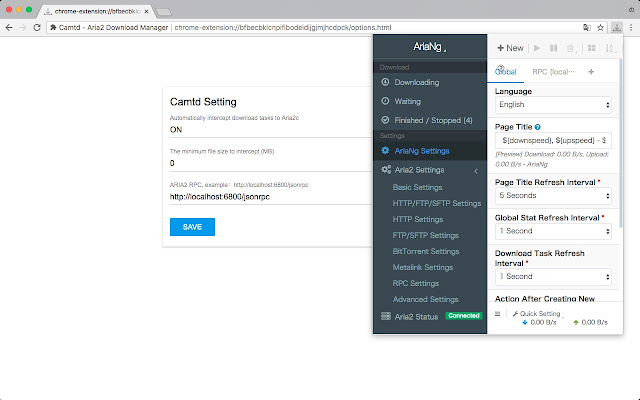This screenshot has width=640, height=400.
Task: Click the hamburger icon beside Quick Setting
Action: click(x=498, y=313)
